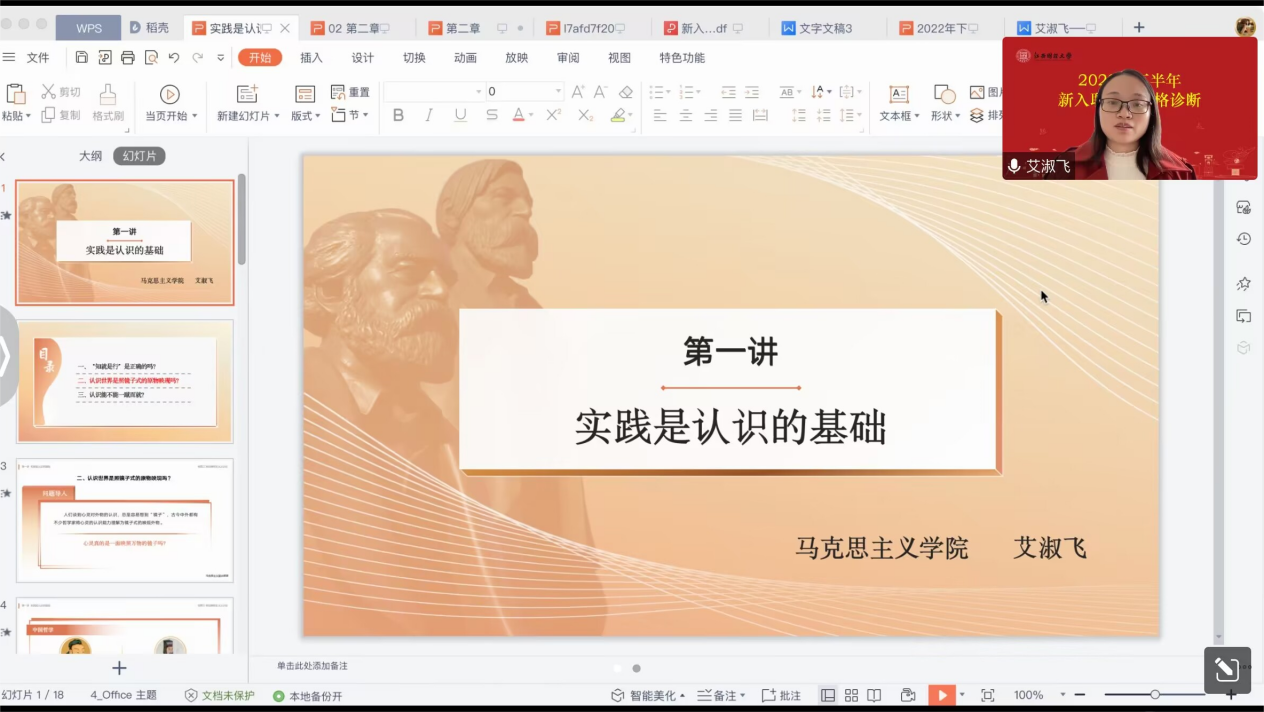The width and height of the screenshot is (1264, 712).
Task: Align text left
Action: (x=660, y=115)
